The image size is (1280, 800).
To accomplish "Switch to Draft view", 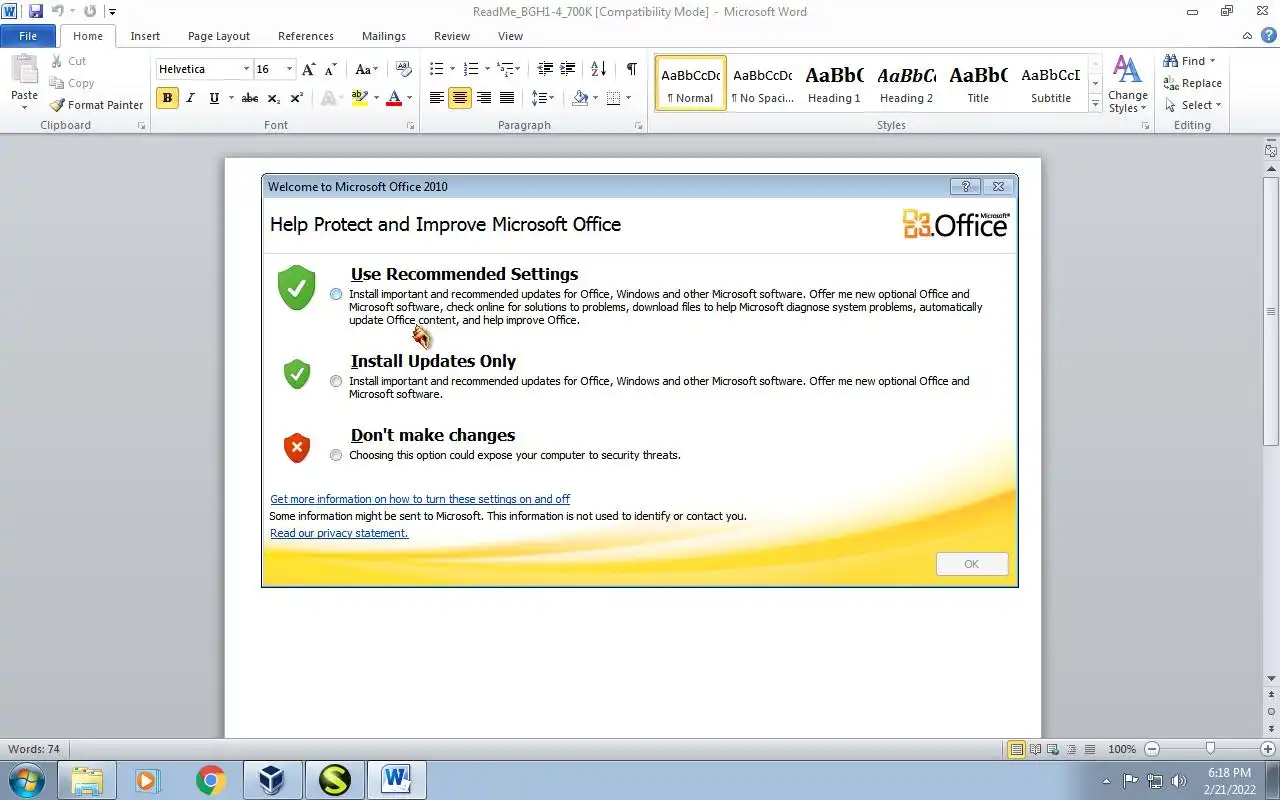I will (1089, 749).
